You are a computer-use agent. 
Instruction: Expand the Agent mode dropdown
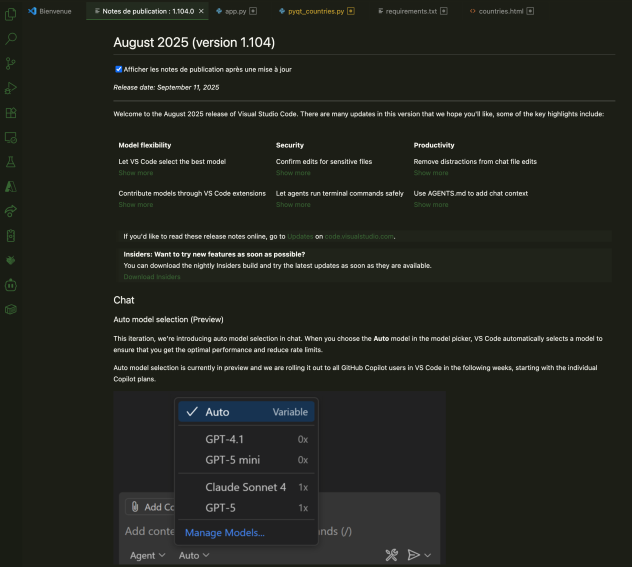147,555
